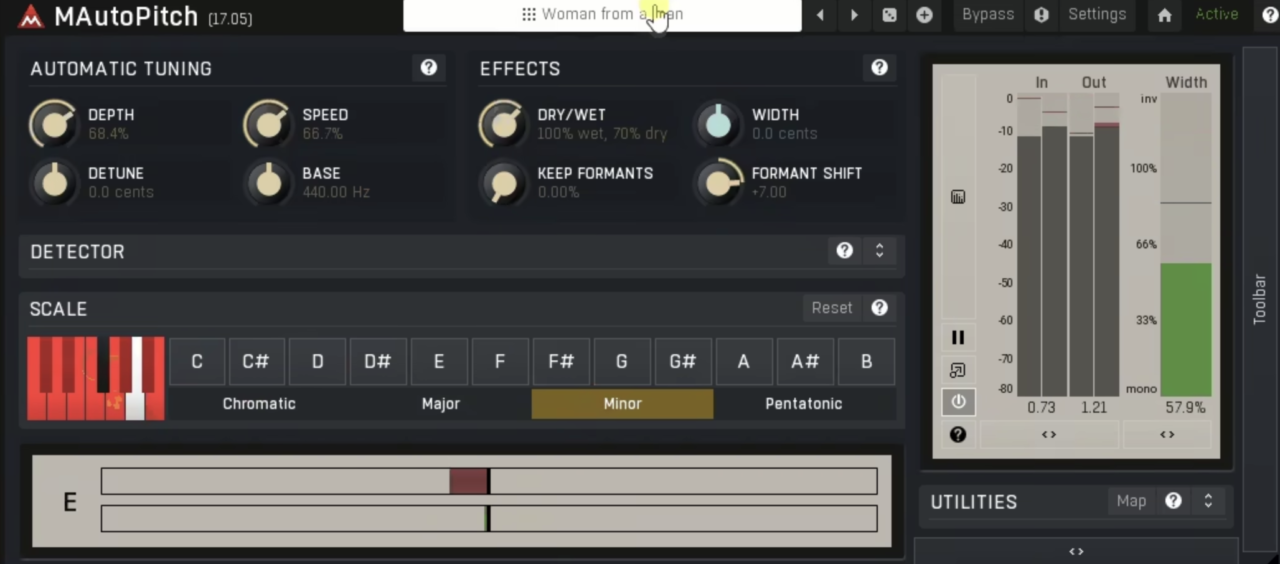Click the SPEED knob
This screenshot has width=1280, height=564.
268,124
